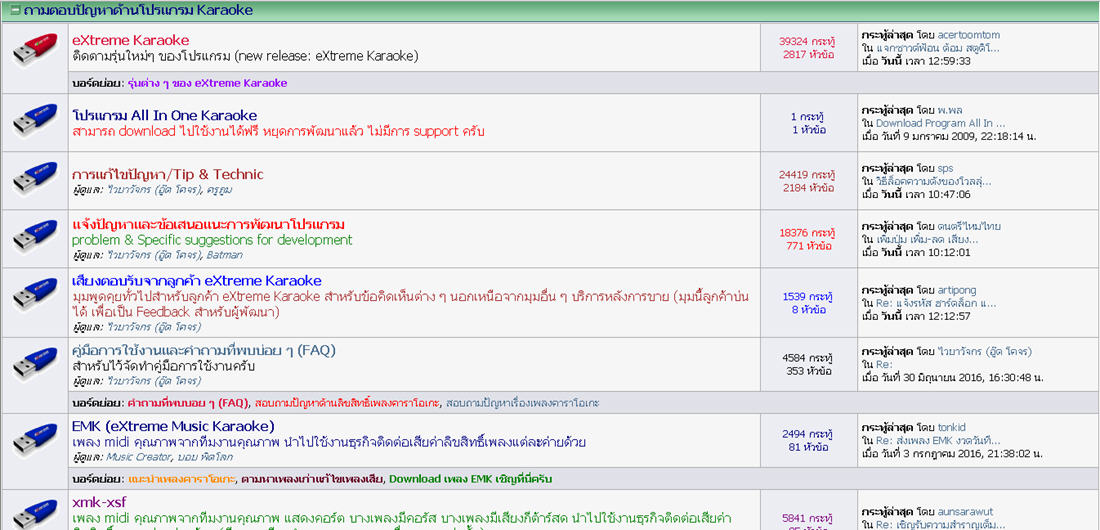The width and height of the screenshot is (1100, 530).
Task: Open sub-board ตามหาเพลงเก่าแก้ไขเพลงเสีย
Action: (311, 479)
